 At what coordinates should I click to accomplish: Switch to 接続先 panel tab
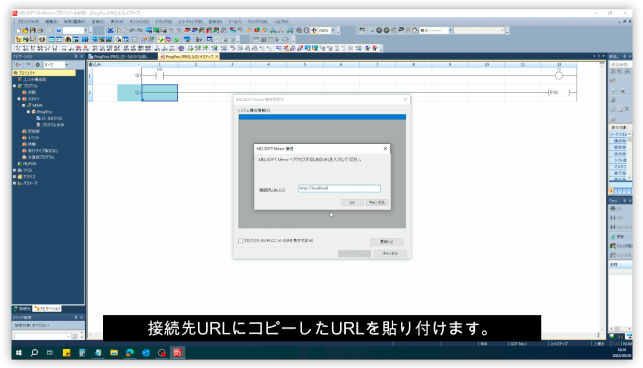pos(22,309)
